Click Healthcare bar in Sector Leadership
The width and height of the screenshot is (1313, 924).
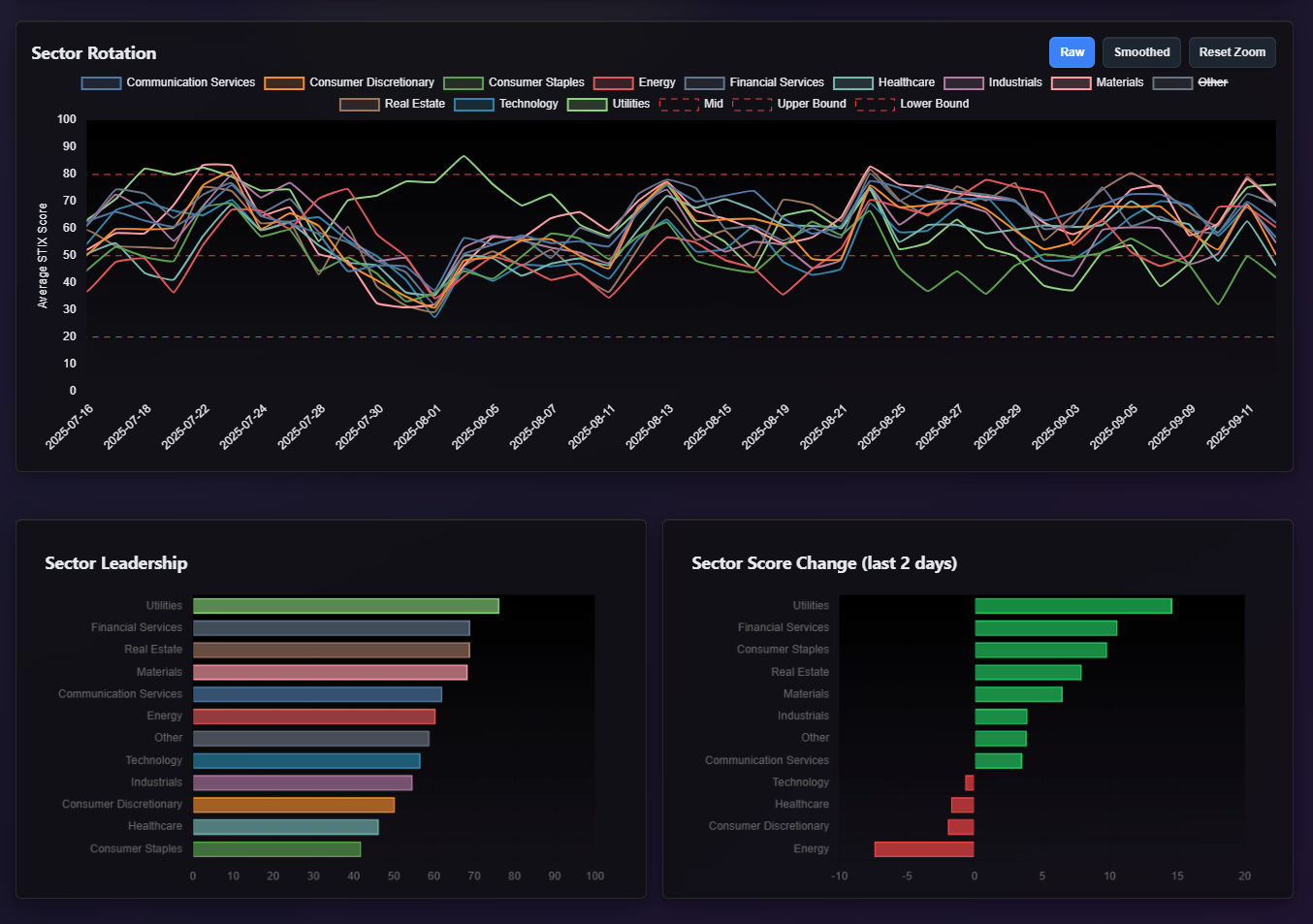pos(286,827)
